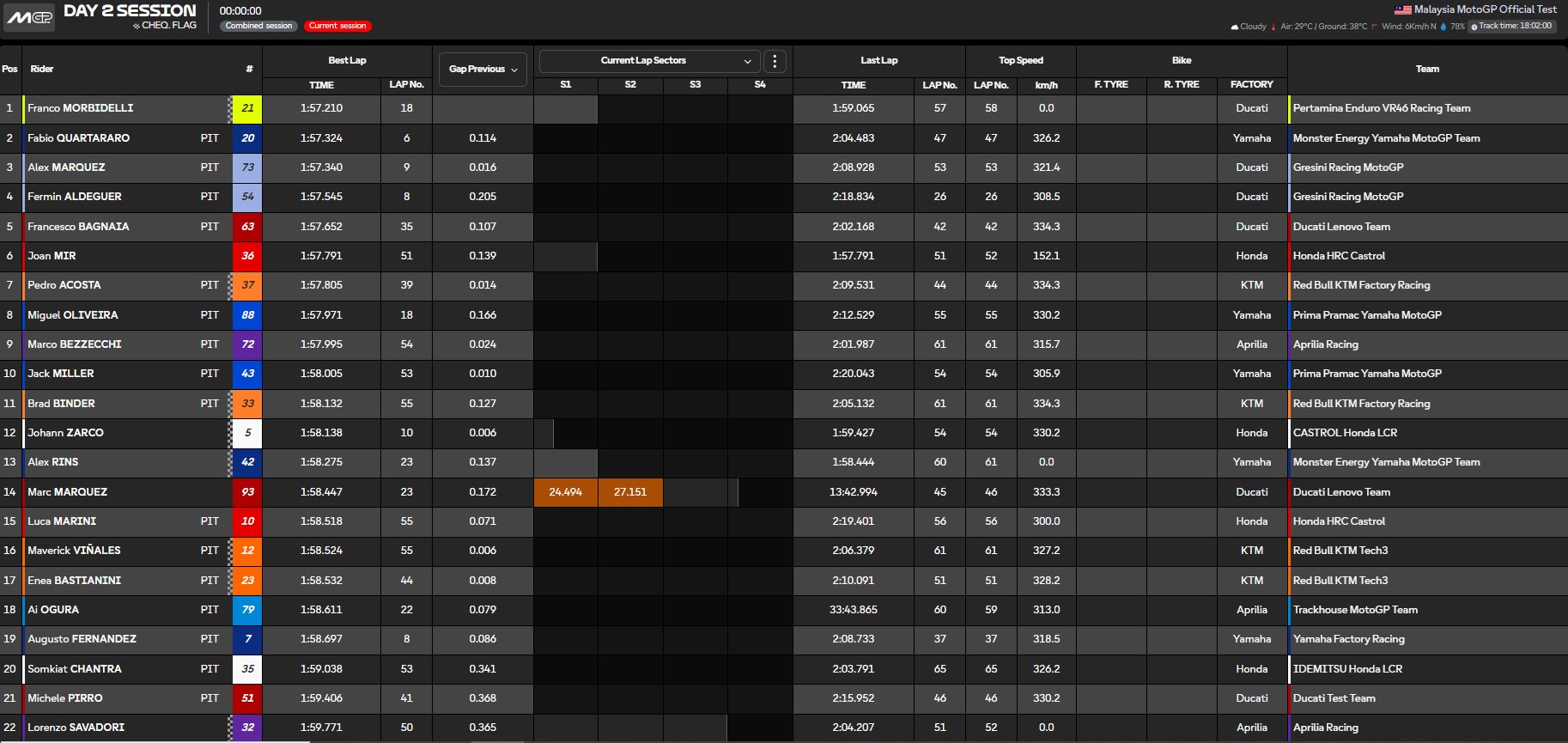This screenshot has height=743, width=1568.
Task: Click Marc Marquez's orange S1 time 24.494
Action: click(565, 492)
